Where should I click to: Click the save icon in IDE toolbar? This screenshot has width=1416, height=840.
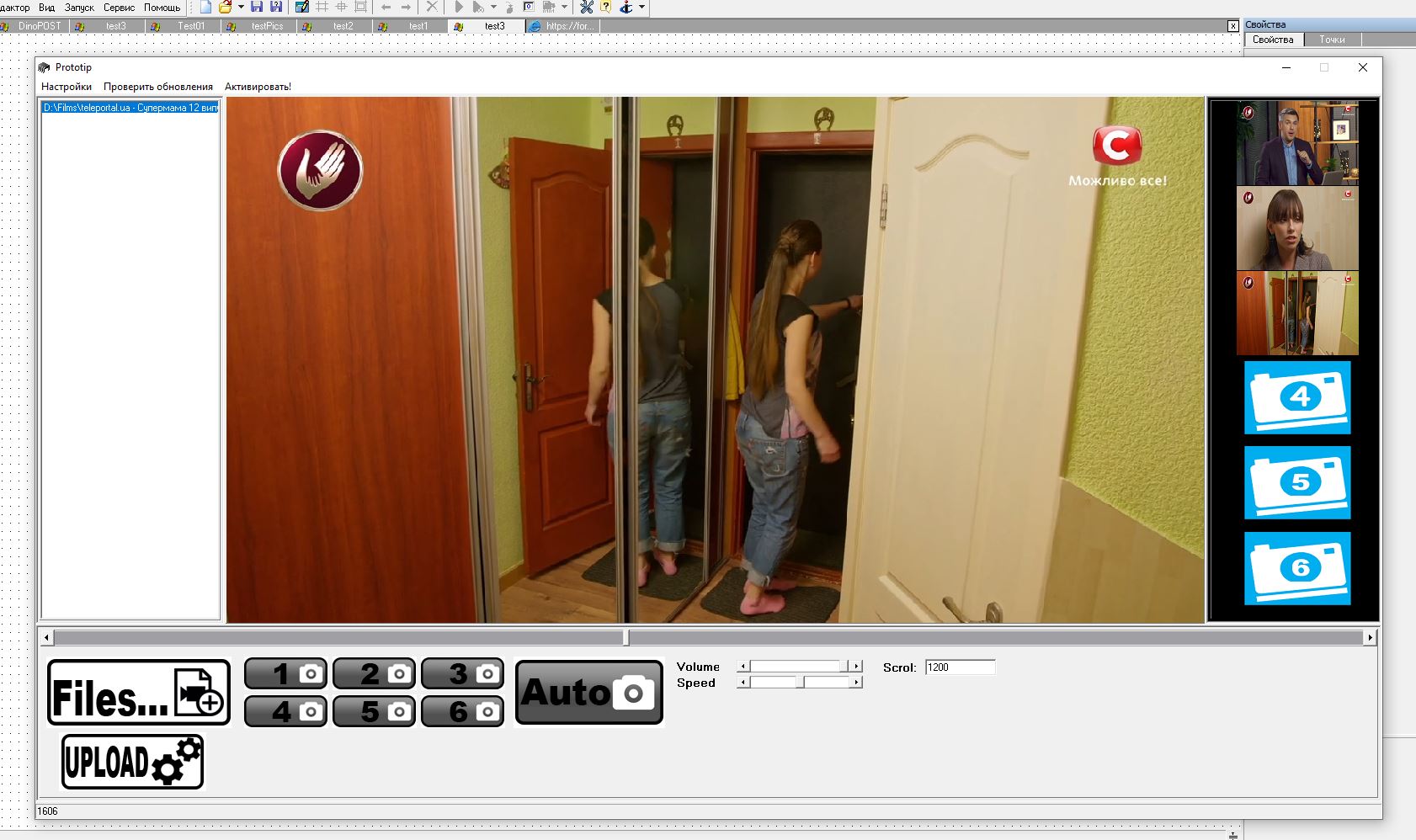257,7
